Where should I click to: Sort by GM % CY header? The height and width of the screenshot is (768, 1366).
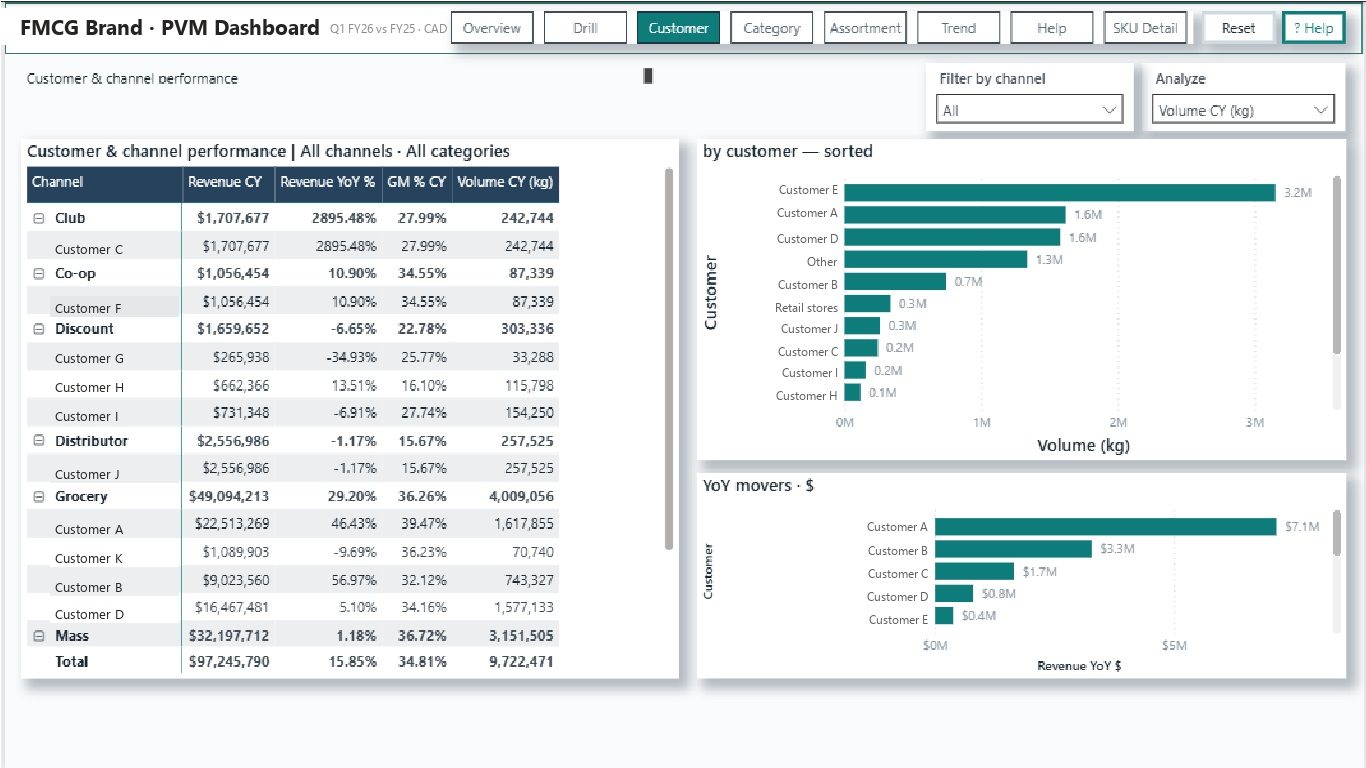(416, 183)
